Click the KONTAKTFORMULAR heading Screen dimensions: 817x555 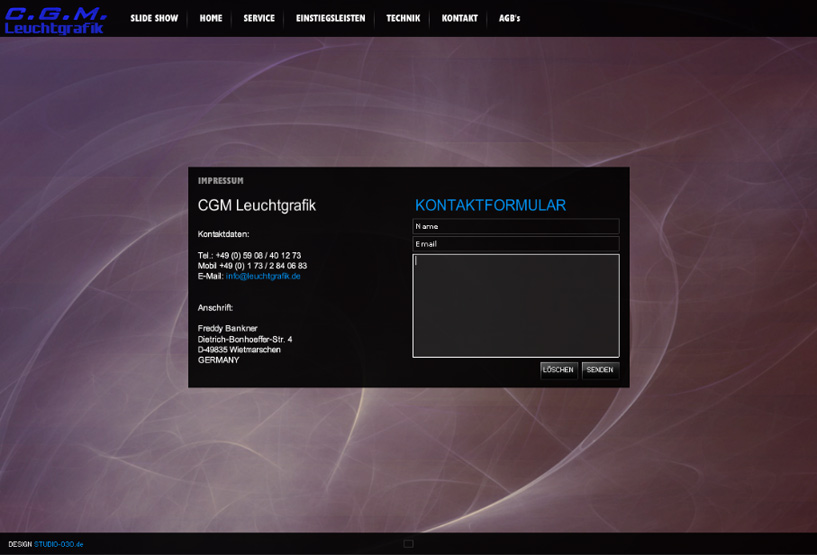(x=490, y=206)
